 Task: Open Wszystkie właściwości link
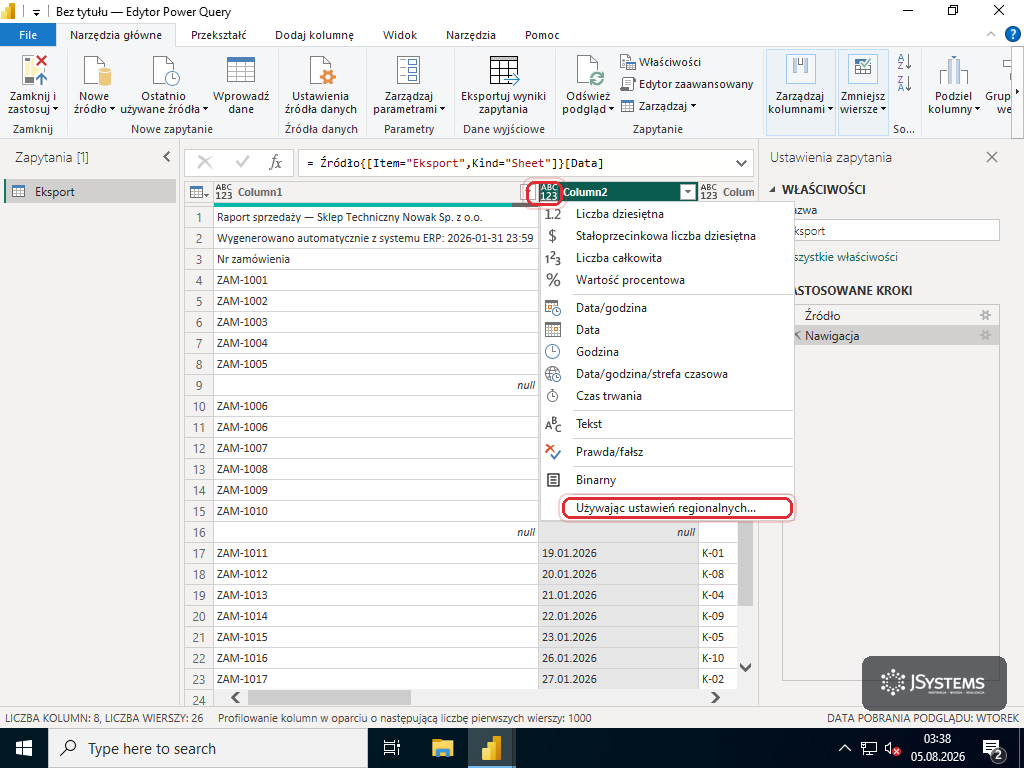(x=846, y=257)
